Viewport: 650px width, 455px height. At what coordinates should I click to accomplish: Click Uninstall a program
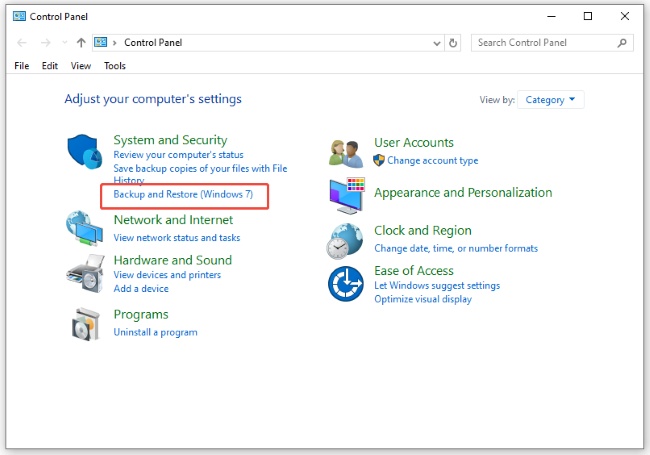pos(155,332)
